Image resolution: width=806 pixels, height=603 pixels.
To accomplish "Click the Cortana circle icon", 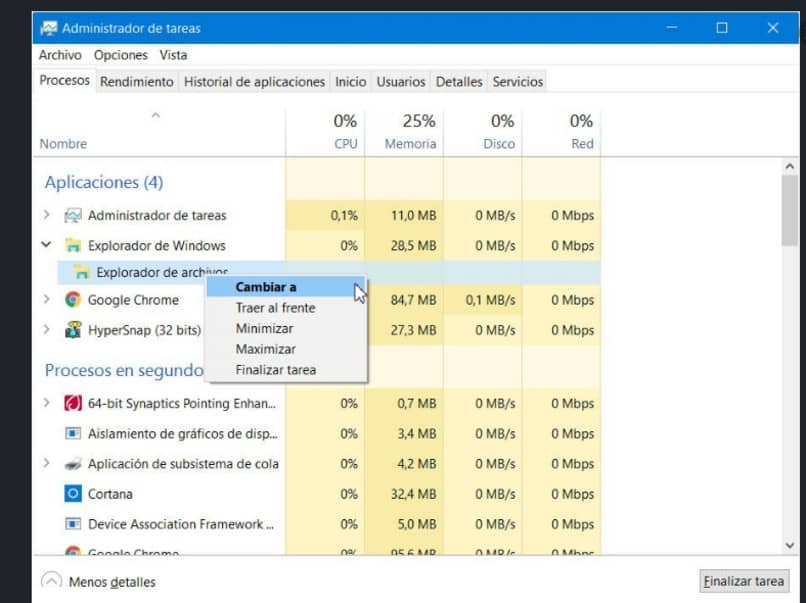I will pos(72,494).
